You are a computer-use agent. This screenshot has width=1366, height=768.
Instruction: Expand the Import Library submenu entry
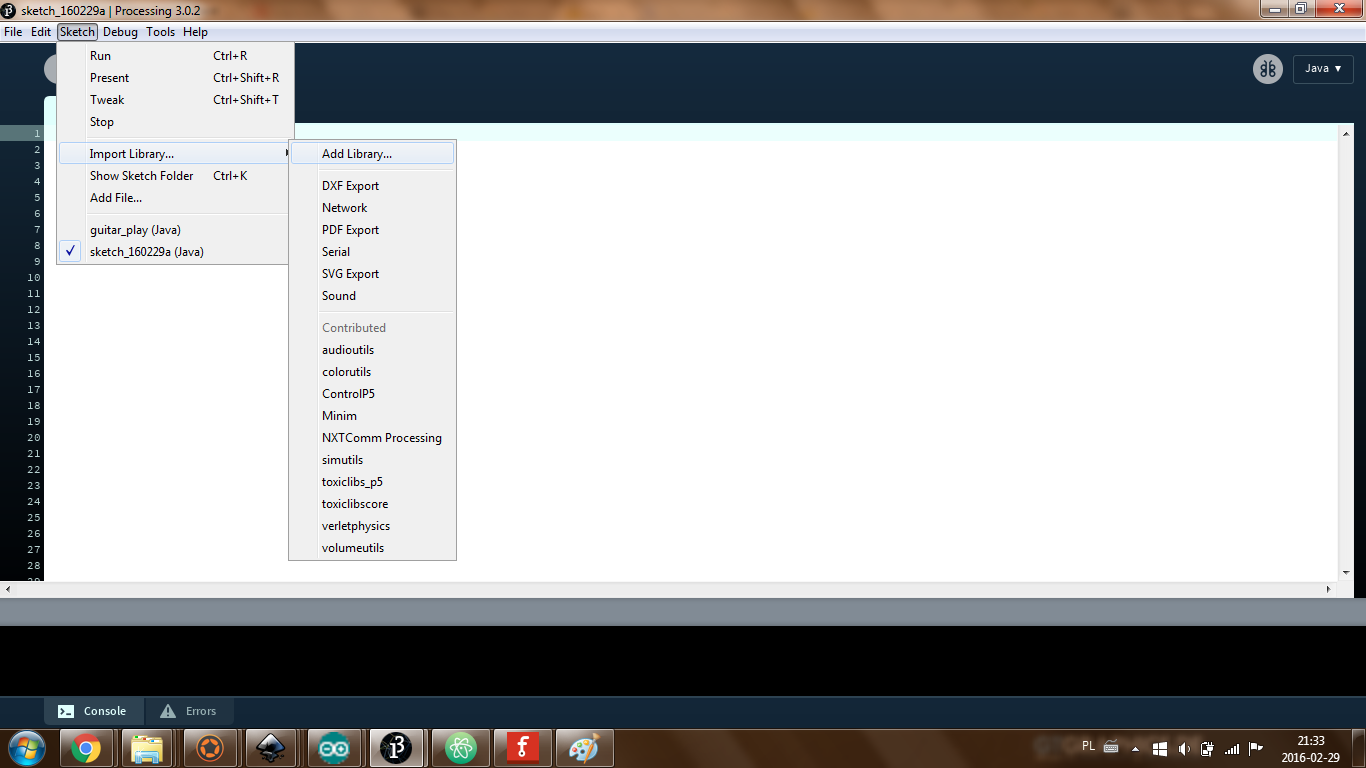[x=175, y=154]
